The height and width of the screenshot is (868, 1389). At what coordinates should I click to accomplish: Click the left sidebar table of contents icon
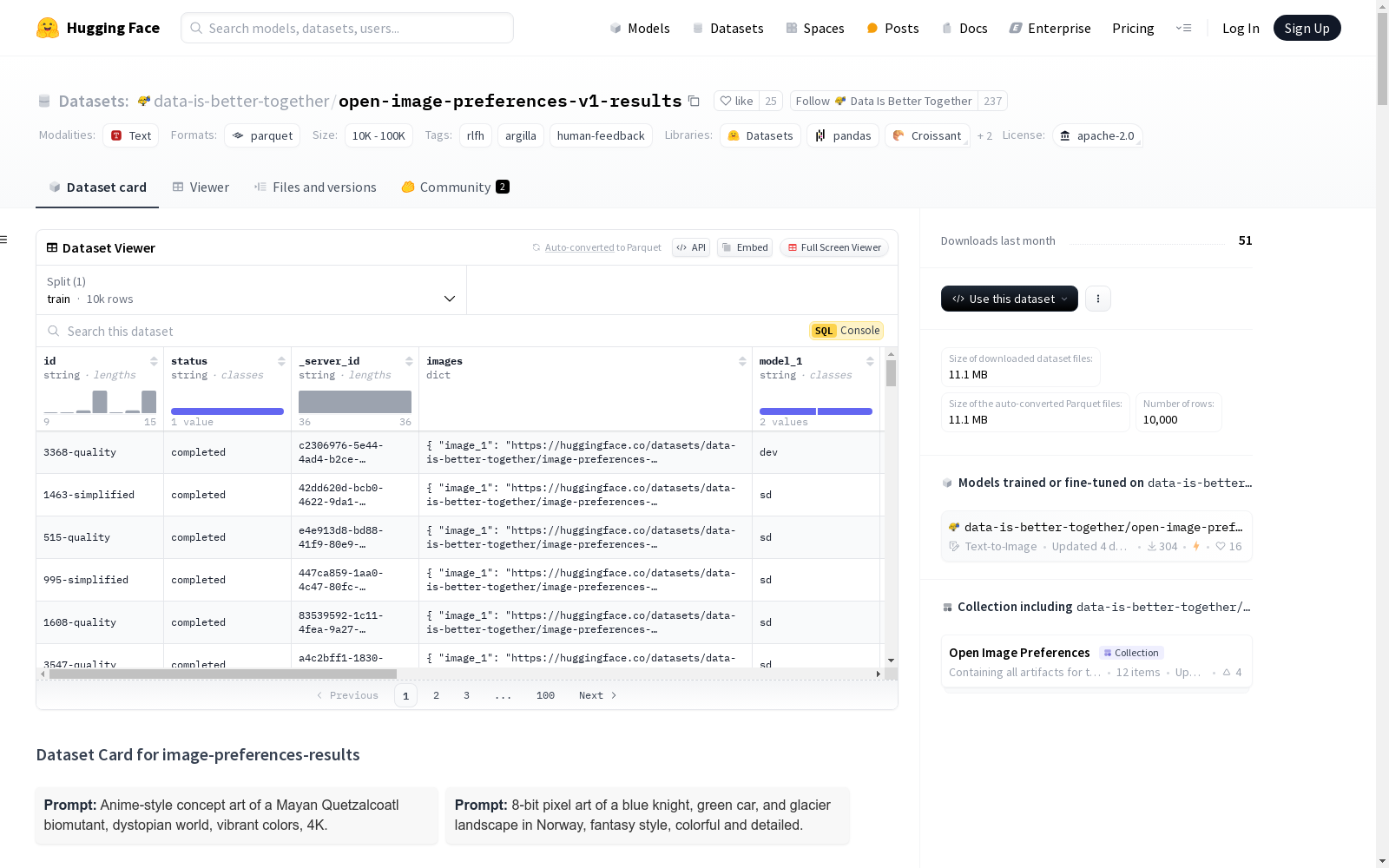[4, 240]
